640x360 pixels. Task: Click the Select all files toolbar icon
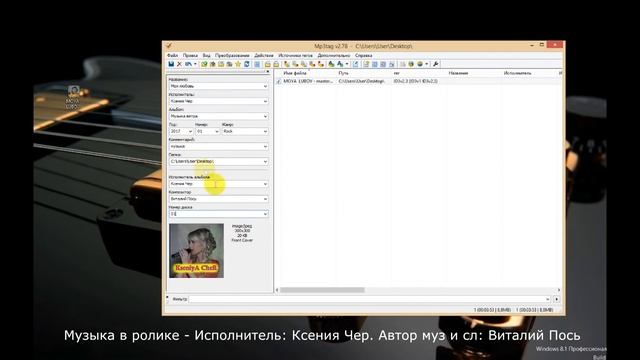(257, 64)
